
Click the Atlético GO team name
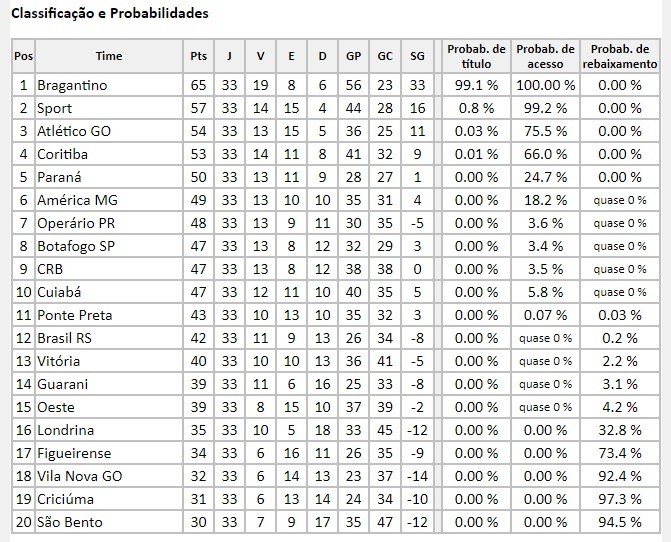tap(74, 131)
